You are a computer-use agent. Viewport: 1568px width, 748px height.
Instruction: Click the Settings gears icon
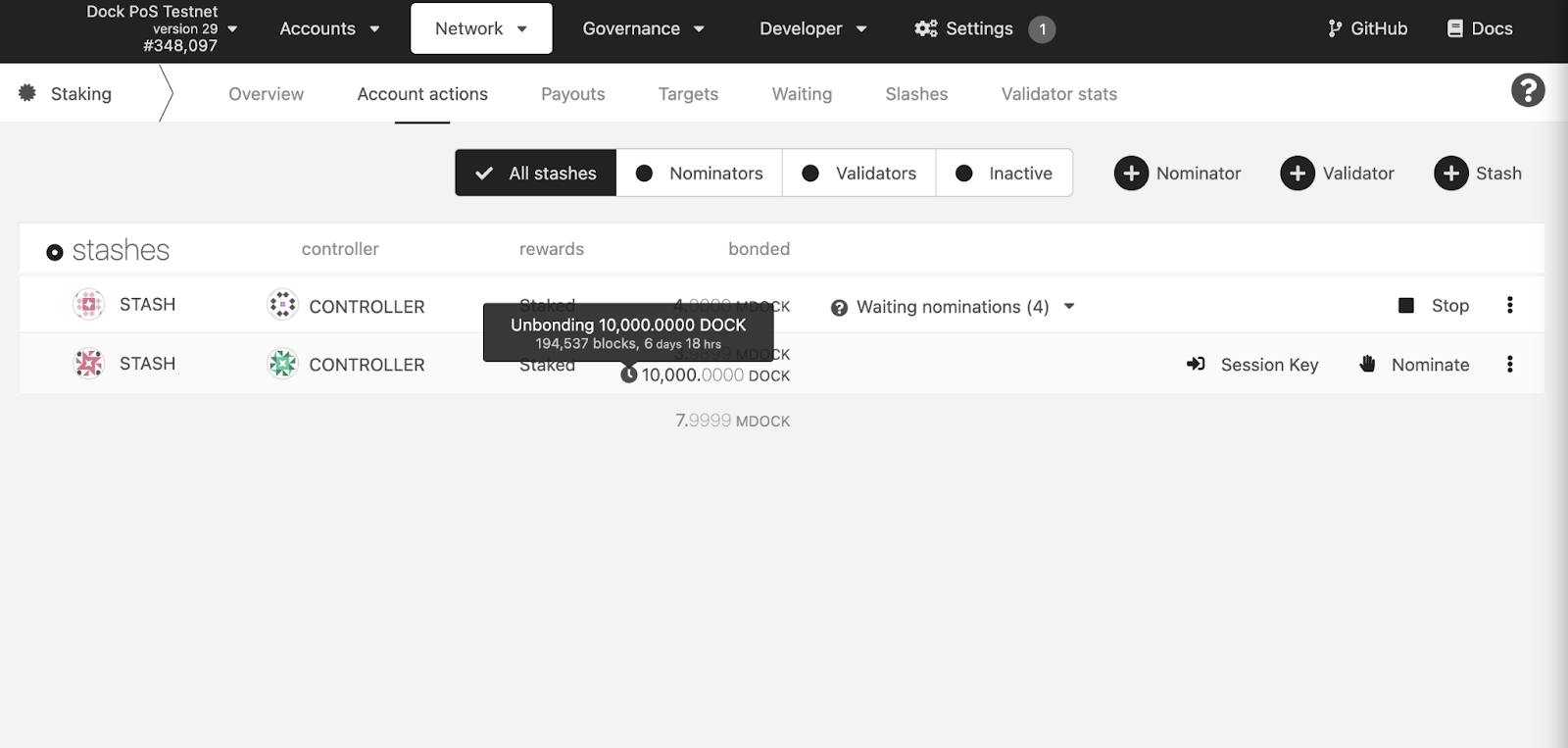(x=926, y=28)
